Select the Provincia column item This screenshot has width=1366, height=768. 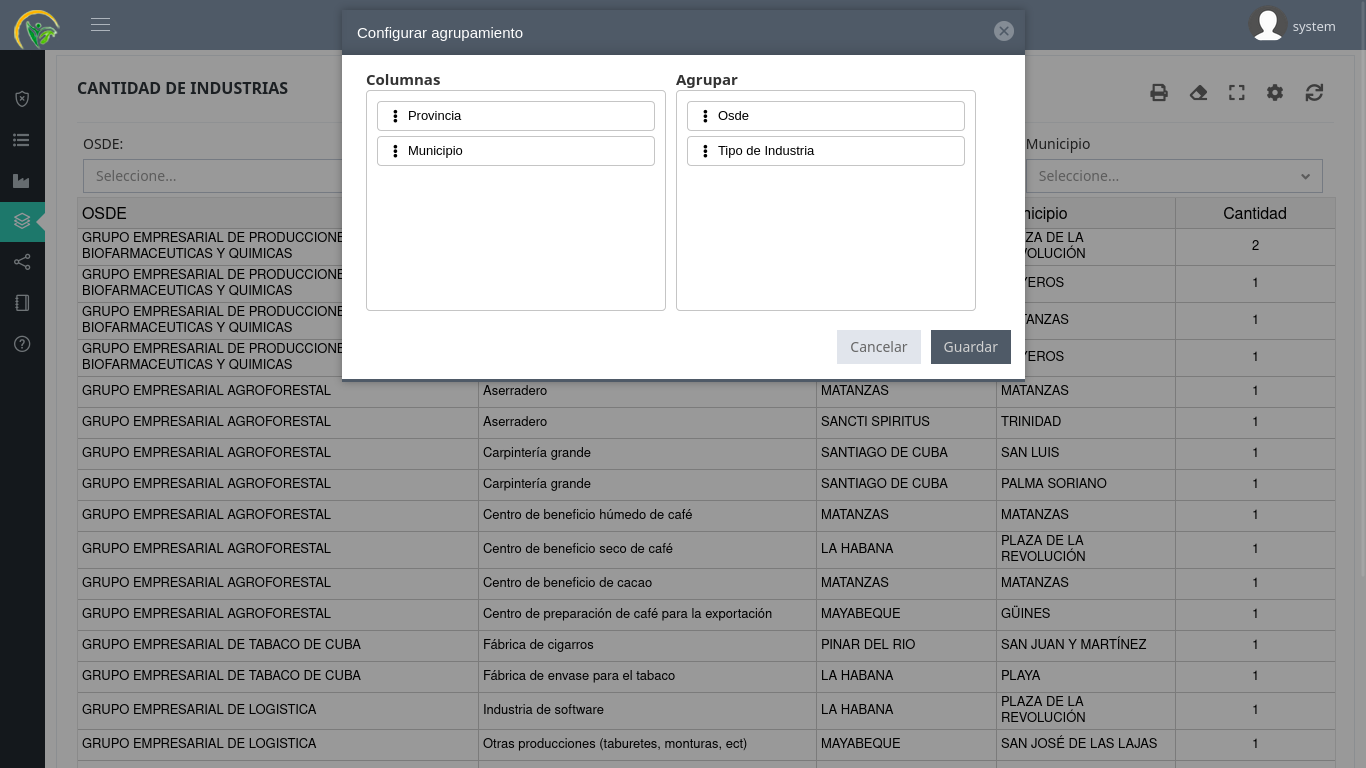click(x=516, y=116)
